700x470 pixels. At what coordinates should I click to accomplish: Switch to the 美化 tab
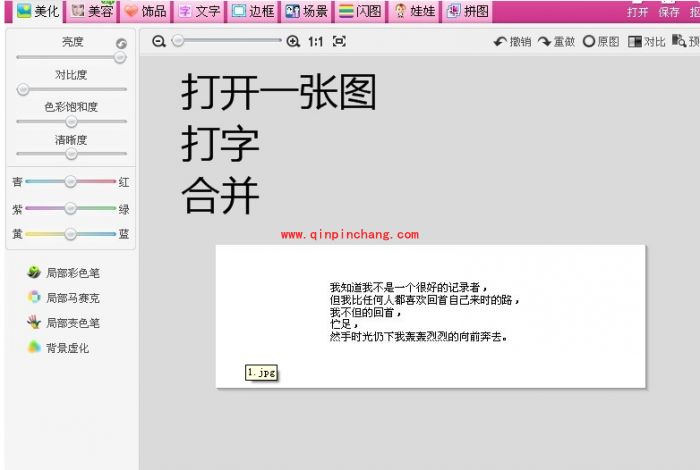pos(38,11)
